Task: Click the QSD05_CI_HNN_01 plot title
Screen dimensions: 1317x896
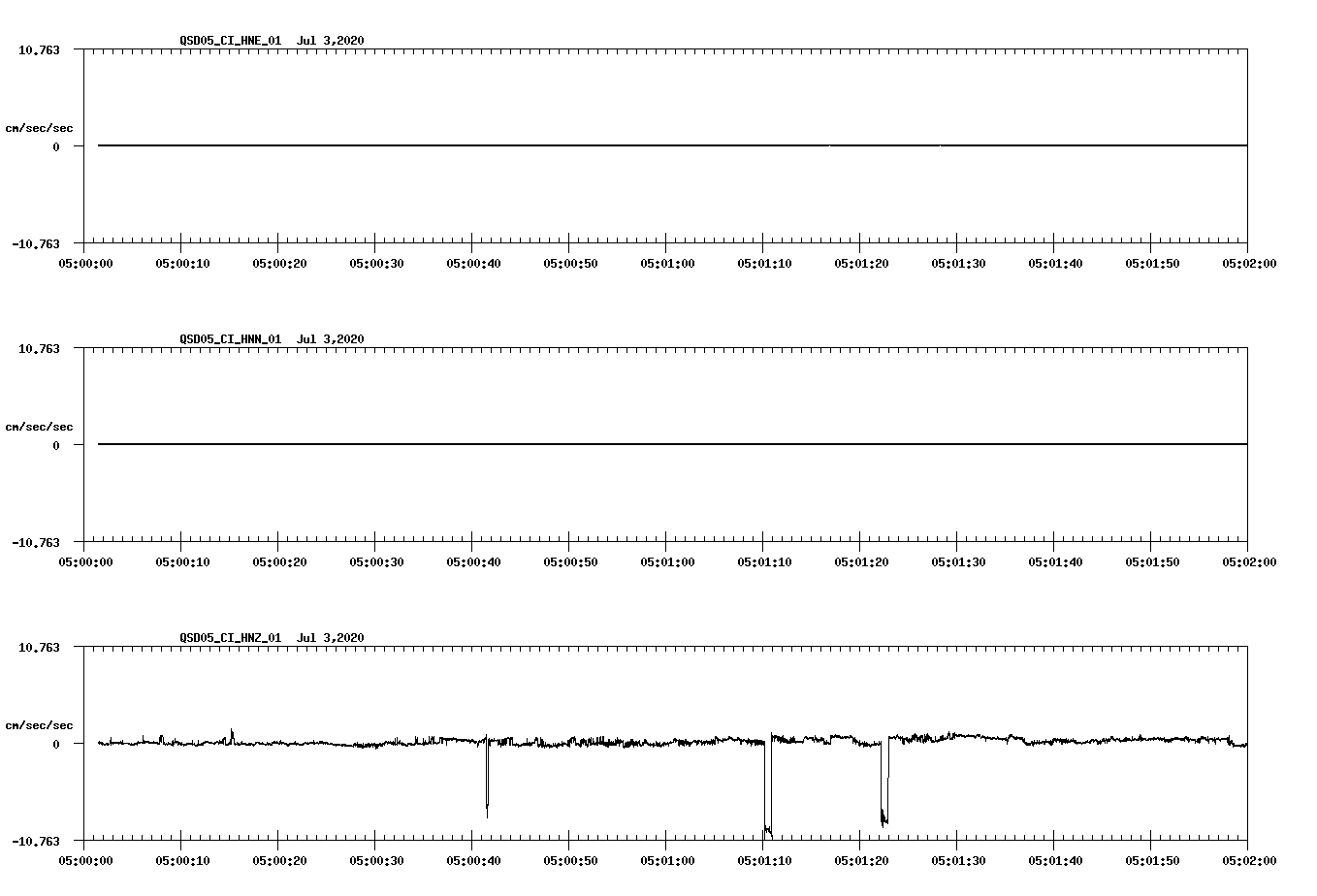Action: point(272,338)
